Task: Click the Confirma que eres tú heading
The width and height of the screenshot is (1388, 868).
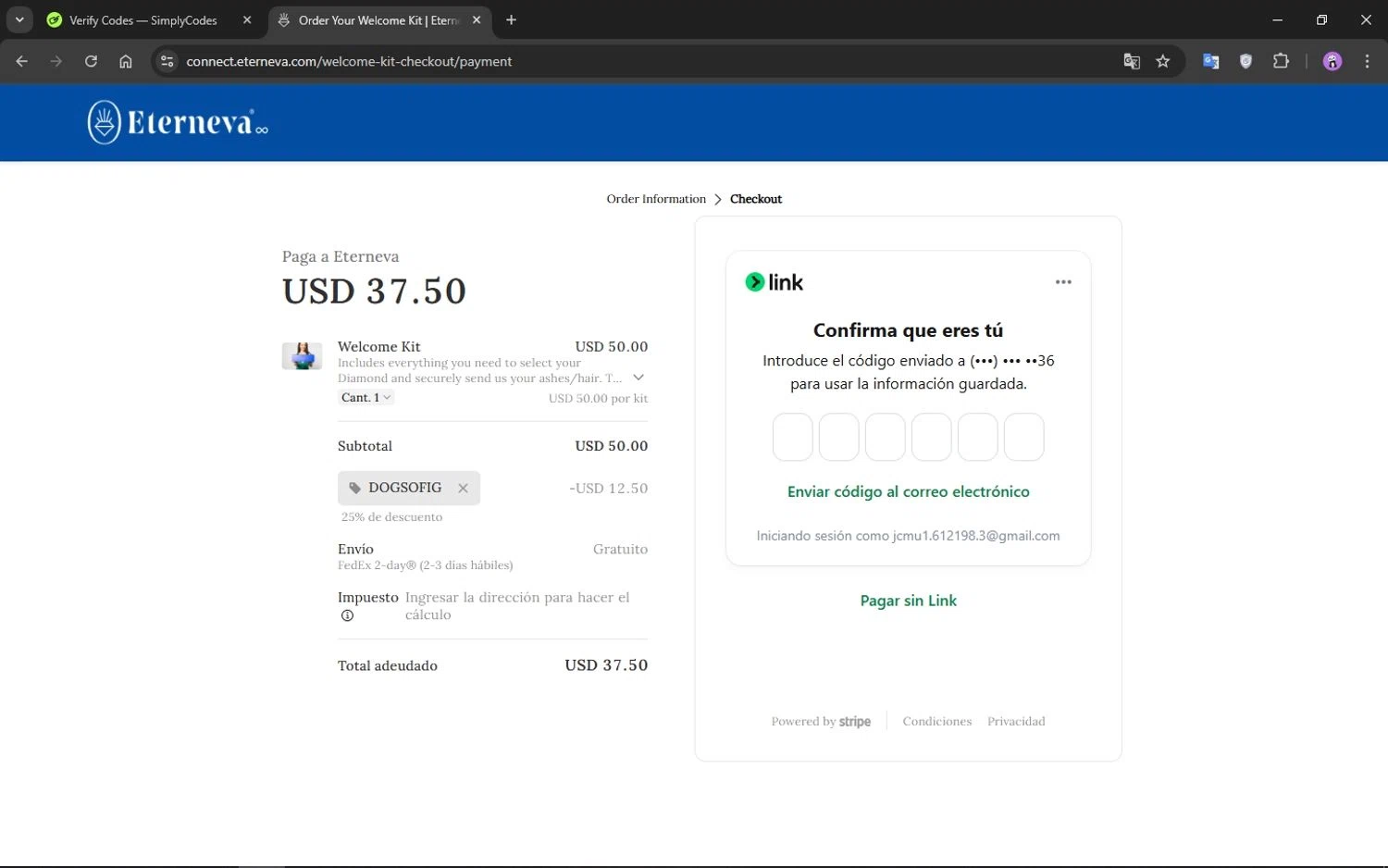Action: [908, 330]
